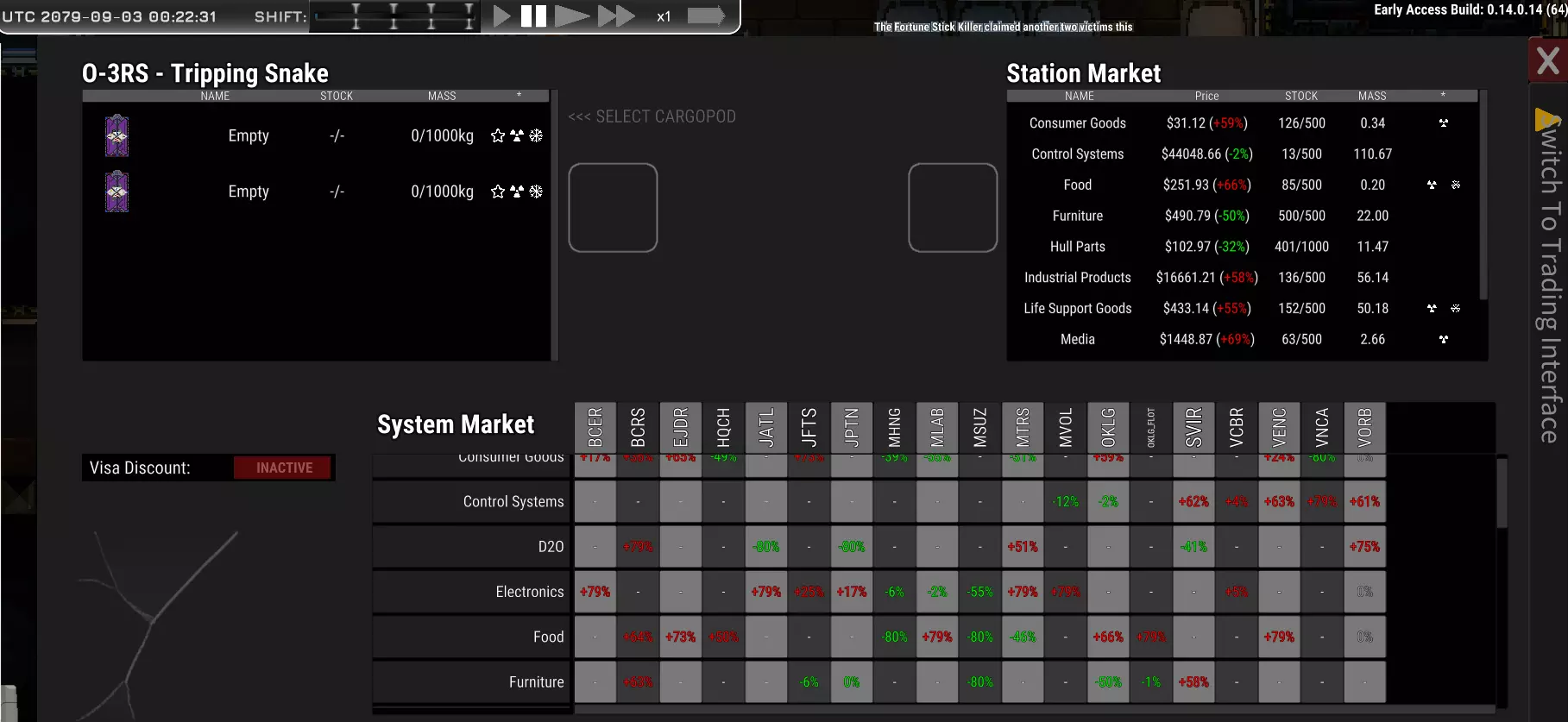
Task: Select the first Empty cargo pod icon
Action: pos(116,135)
